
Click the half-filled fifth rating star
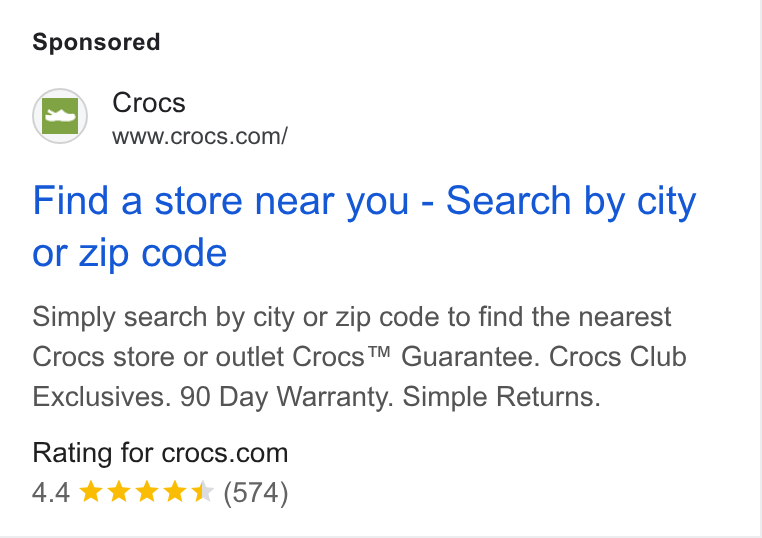pyautogui.click(x=203, y=491)
